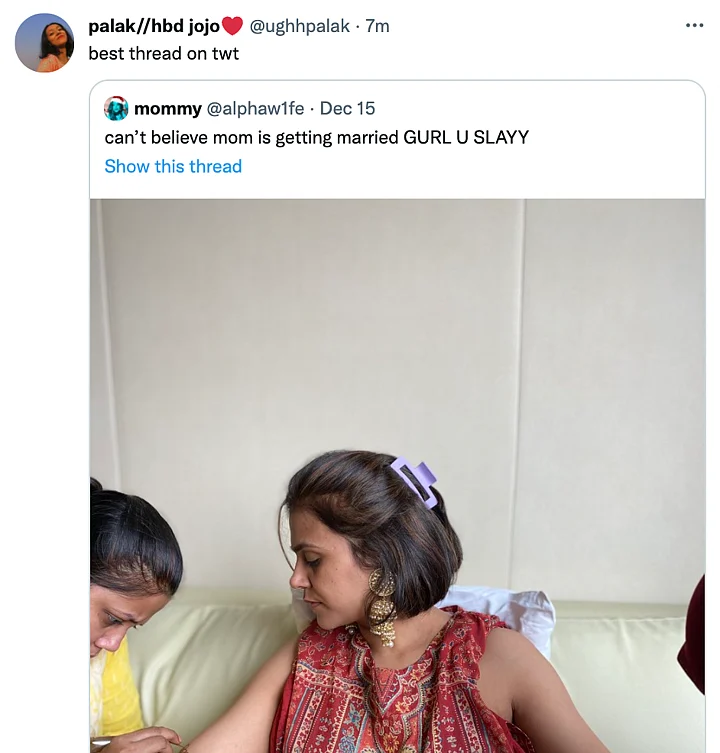This screenshot has height=753, width=720.
Task: Open the three-dot more options menu
Action: coord(694,26)
